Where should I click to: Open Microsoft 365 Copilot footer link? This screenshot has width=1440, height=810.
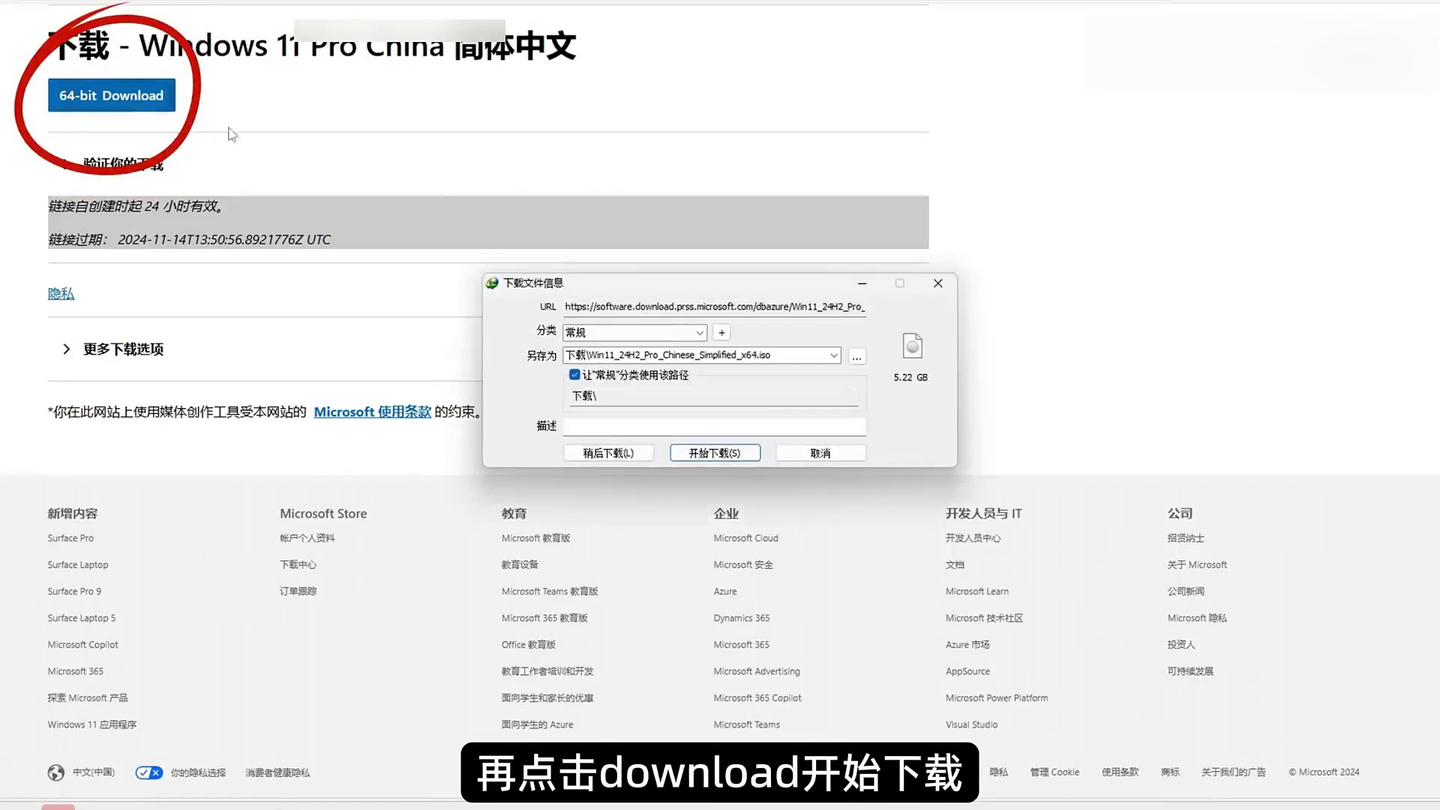[758, 698]
